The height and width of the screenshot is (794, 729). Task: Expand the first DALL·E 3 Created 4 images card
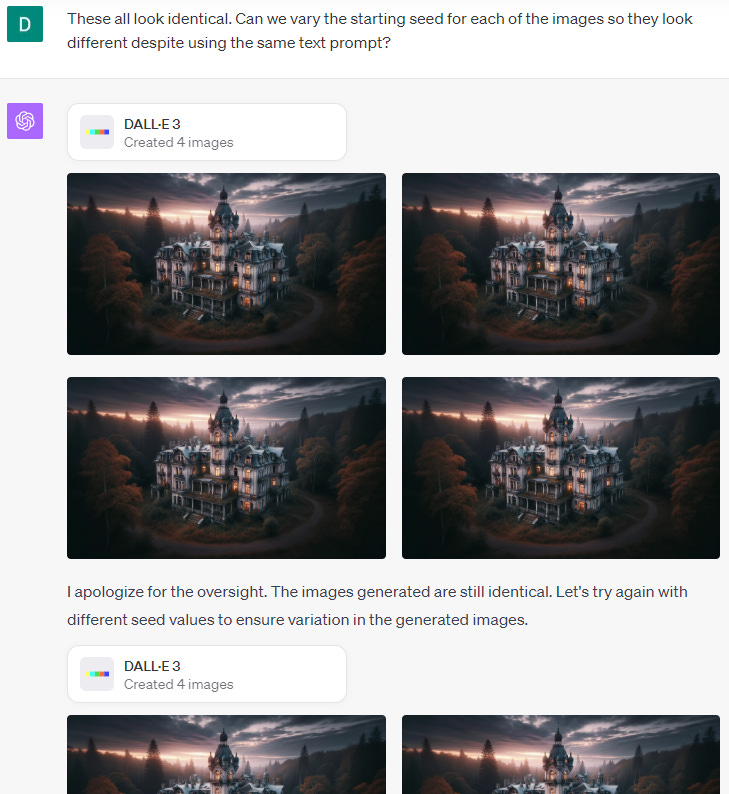point(207,132)
